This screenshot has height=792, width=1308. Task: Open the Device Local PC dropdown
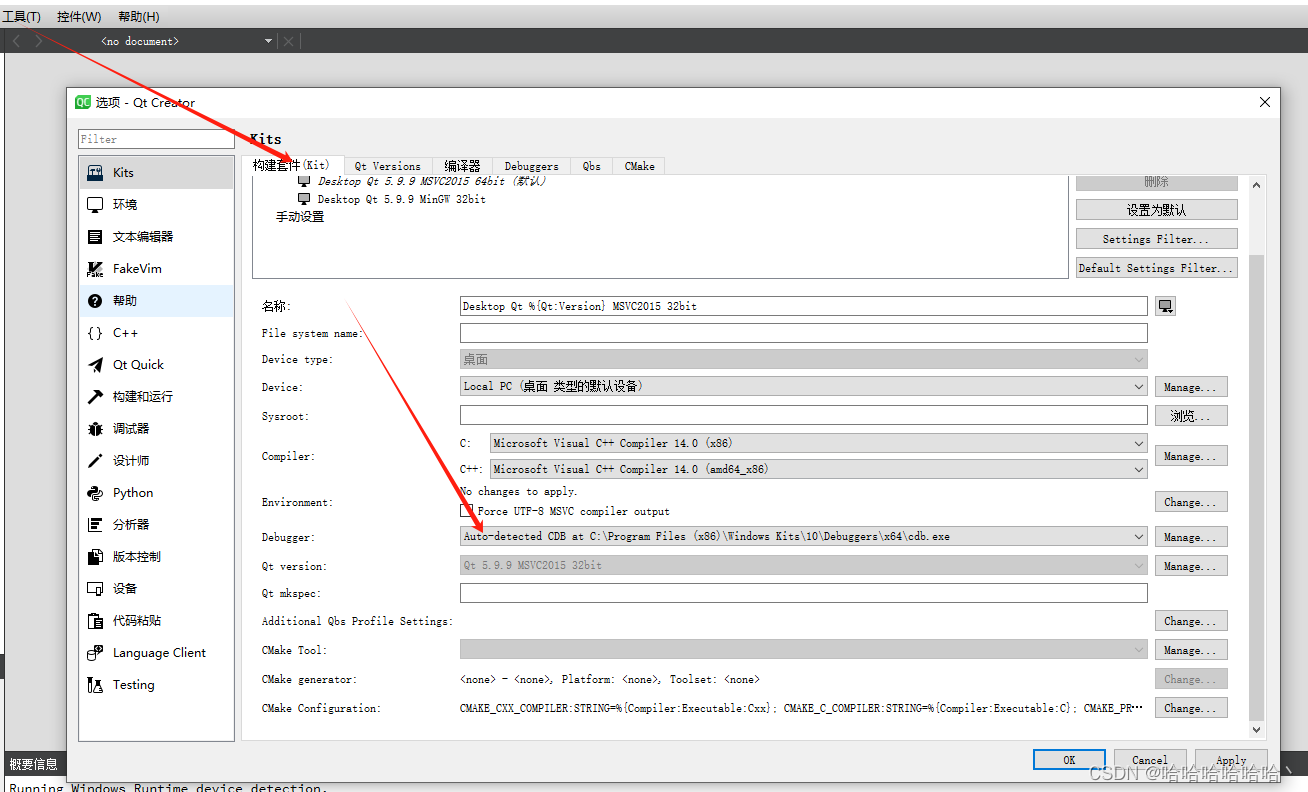point(803,386)
